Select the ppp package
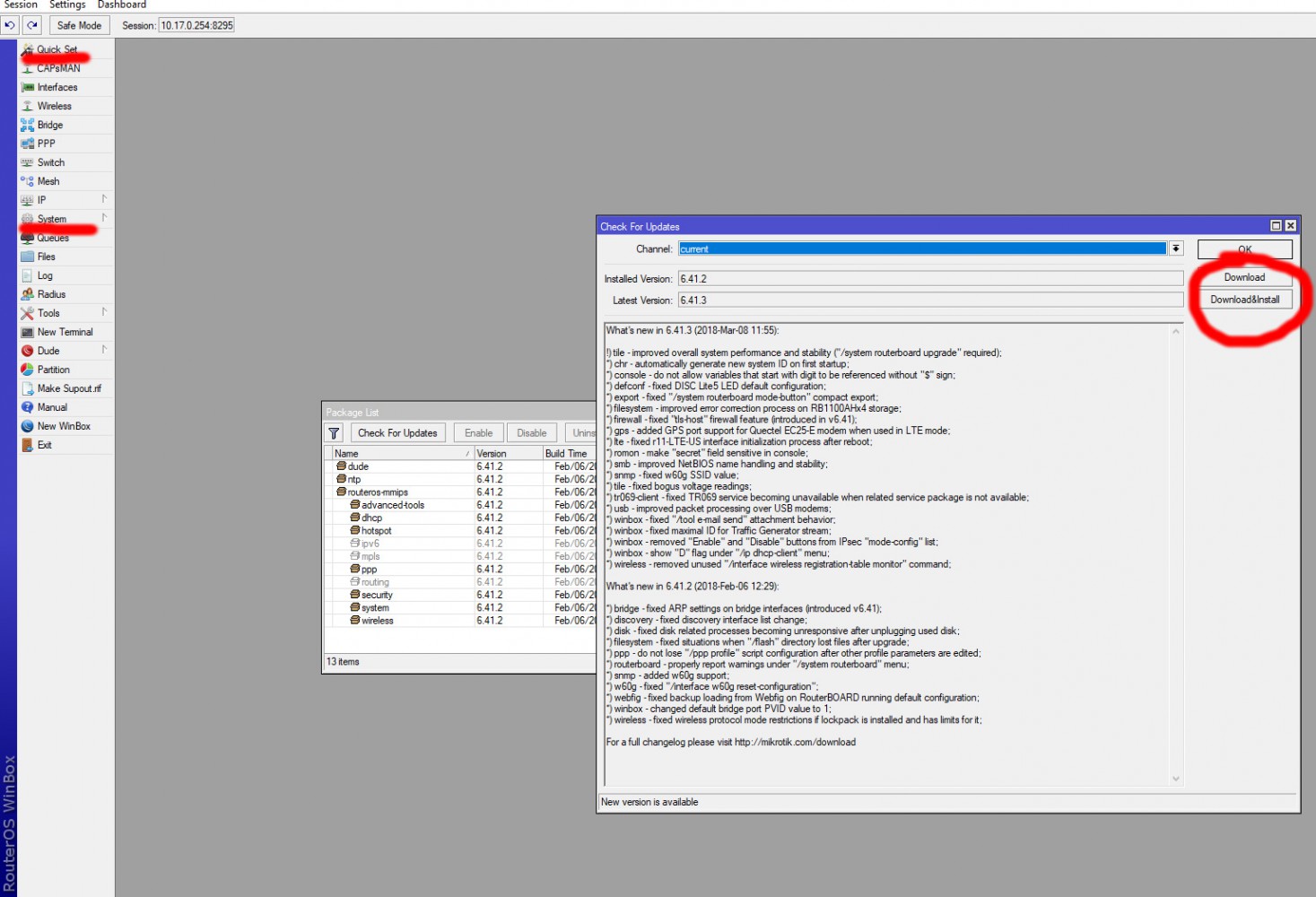Screen dimensions: 1316x897 click(461, 569)
